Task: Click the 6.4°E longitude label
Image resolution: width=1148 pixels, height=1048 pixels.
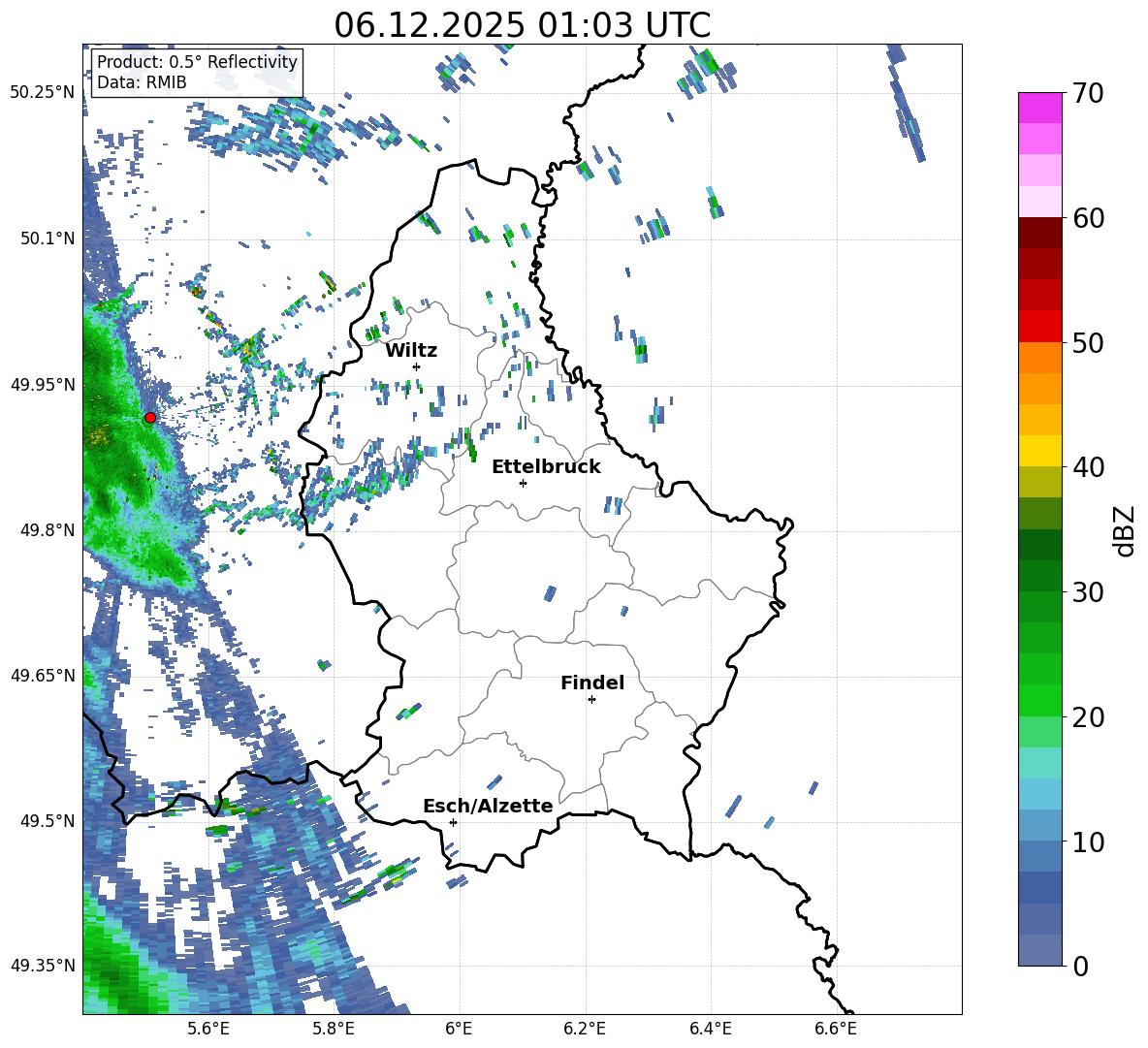Action: tap(710, 1029)
